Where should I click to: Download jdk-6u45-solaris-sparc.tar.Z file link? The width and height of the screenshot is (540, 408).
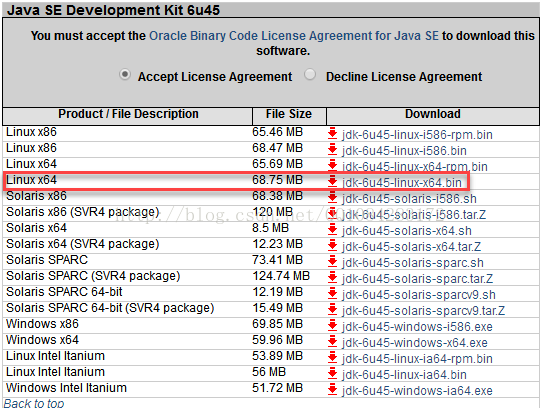pyautogui.click(x=417, y=279)
